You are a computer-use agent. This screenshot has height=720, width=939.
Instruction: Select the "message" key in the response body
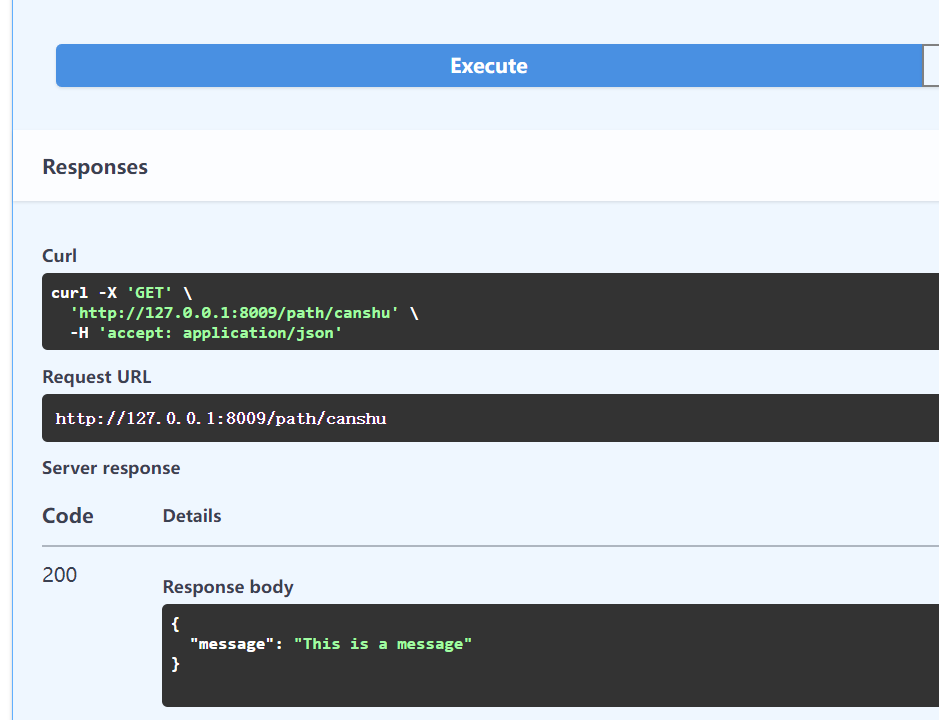(x=232, y=644)
